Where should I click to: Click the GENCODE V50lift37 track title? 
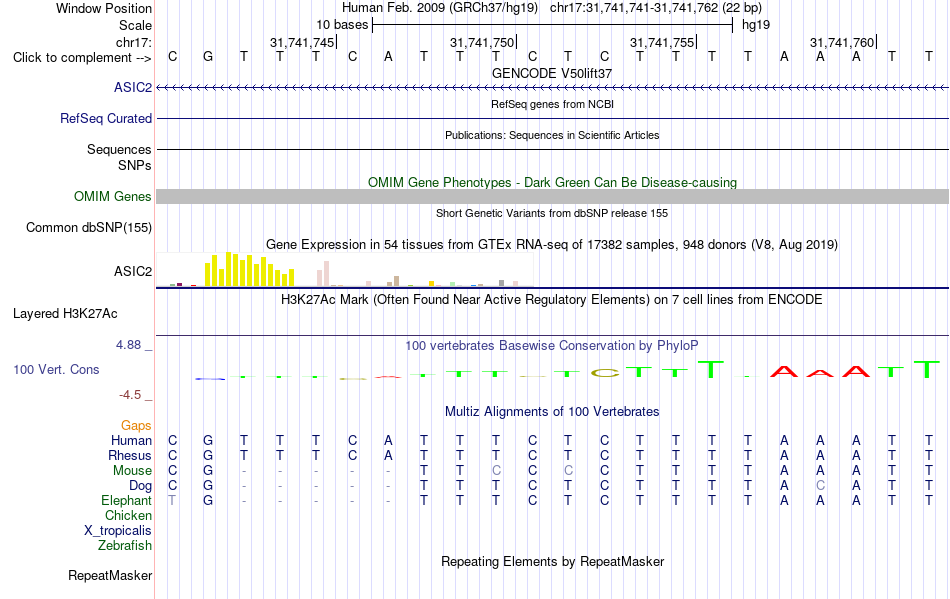552,73
